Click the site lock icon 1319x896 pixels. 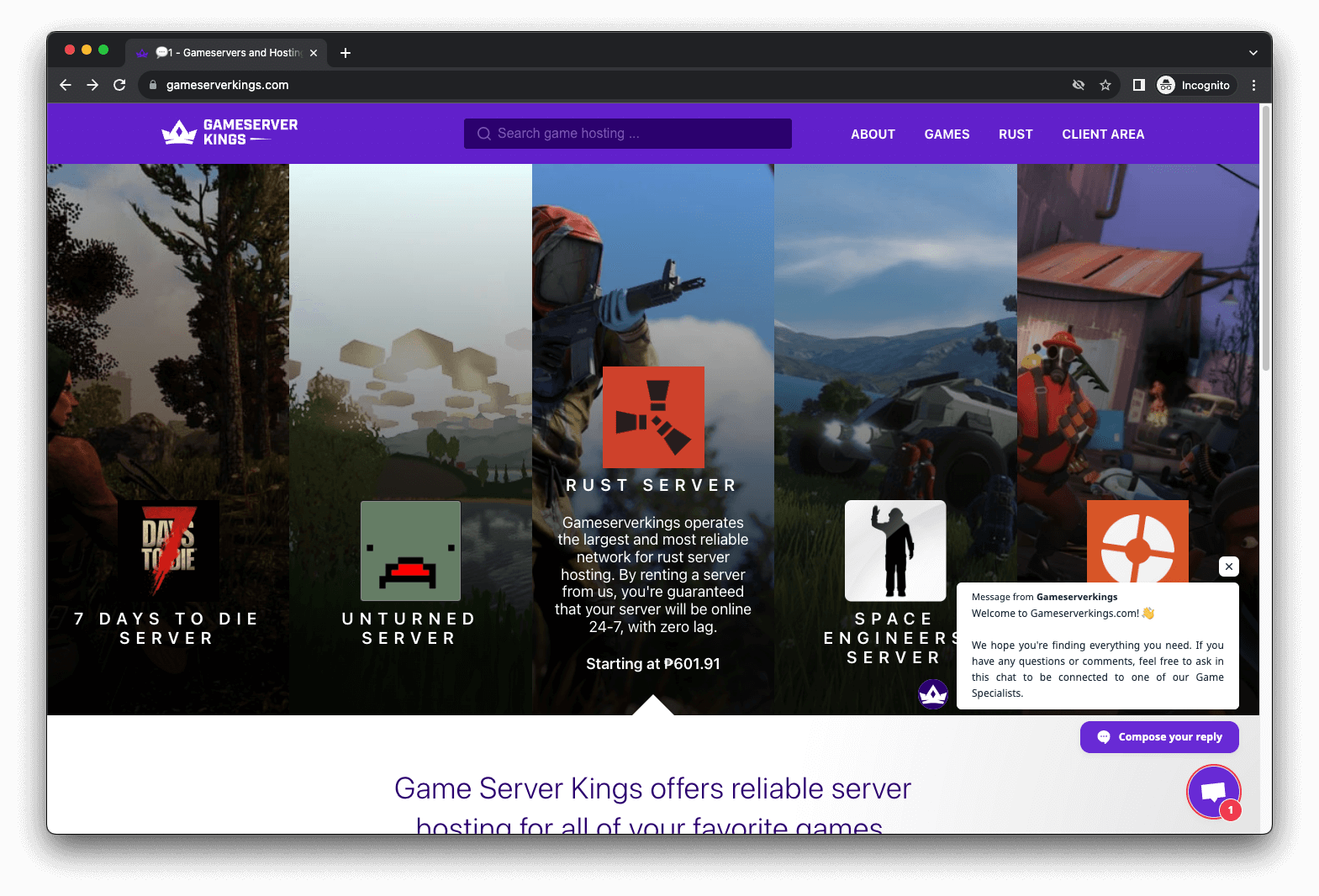click(153, 85)
